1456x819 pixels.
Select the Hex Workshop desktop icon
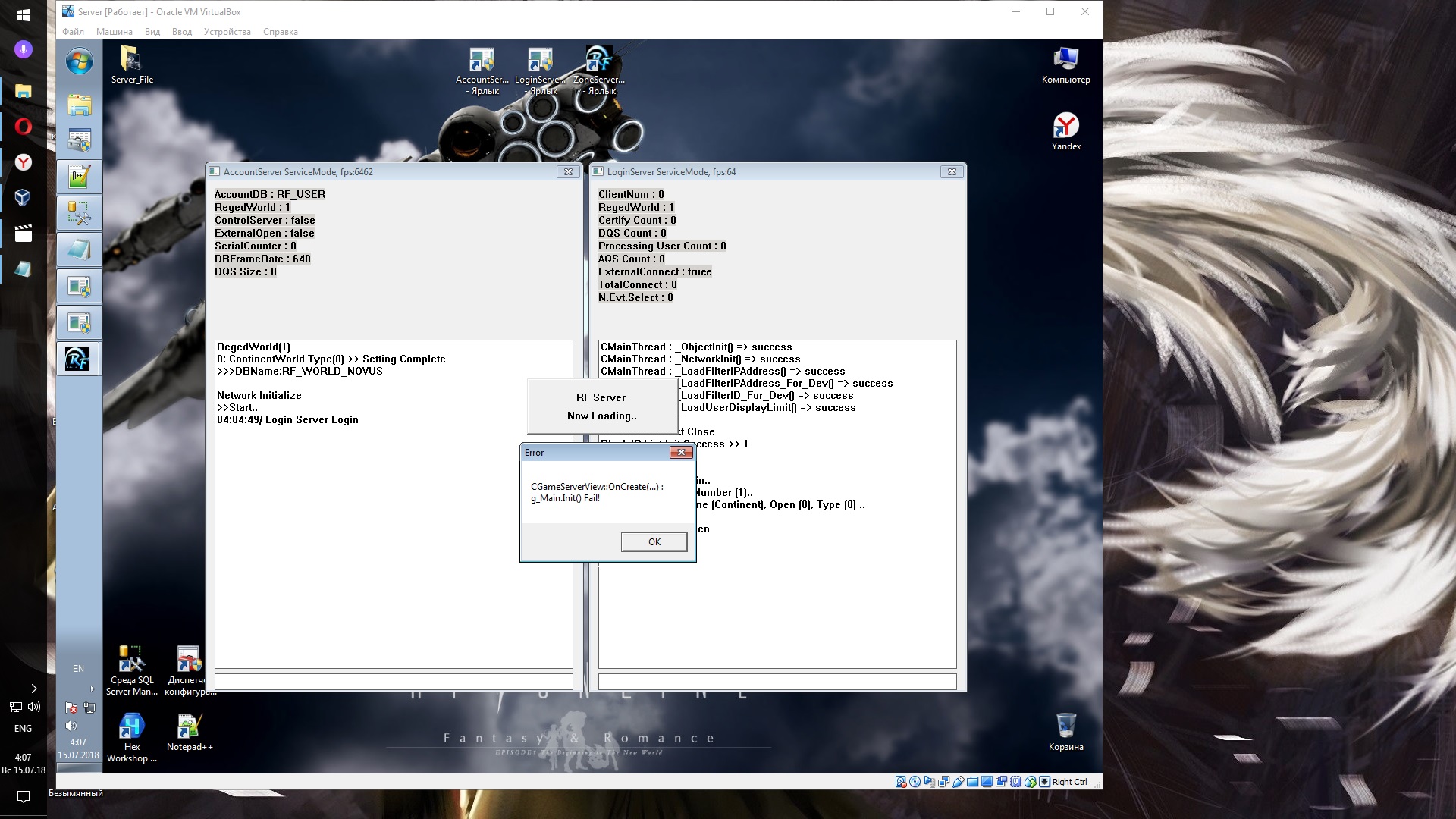[132, 738]
